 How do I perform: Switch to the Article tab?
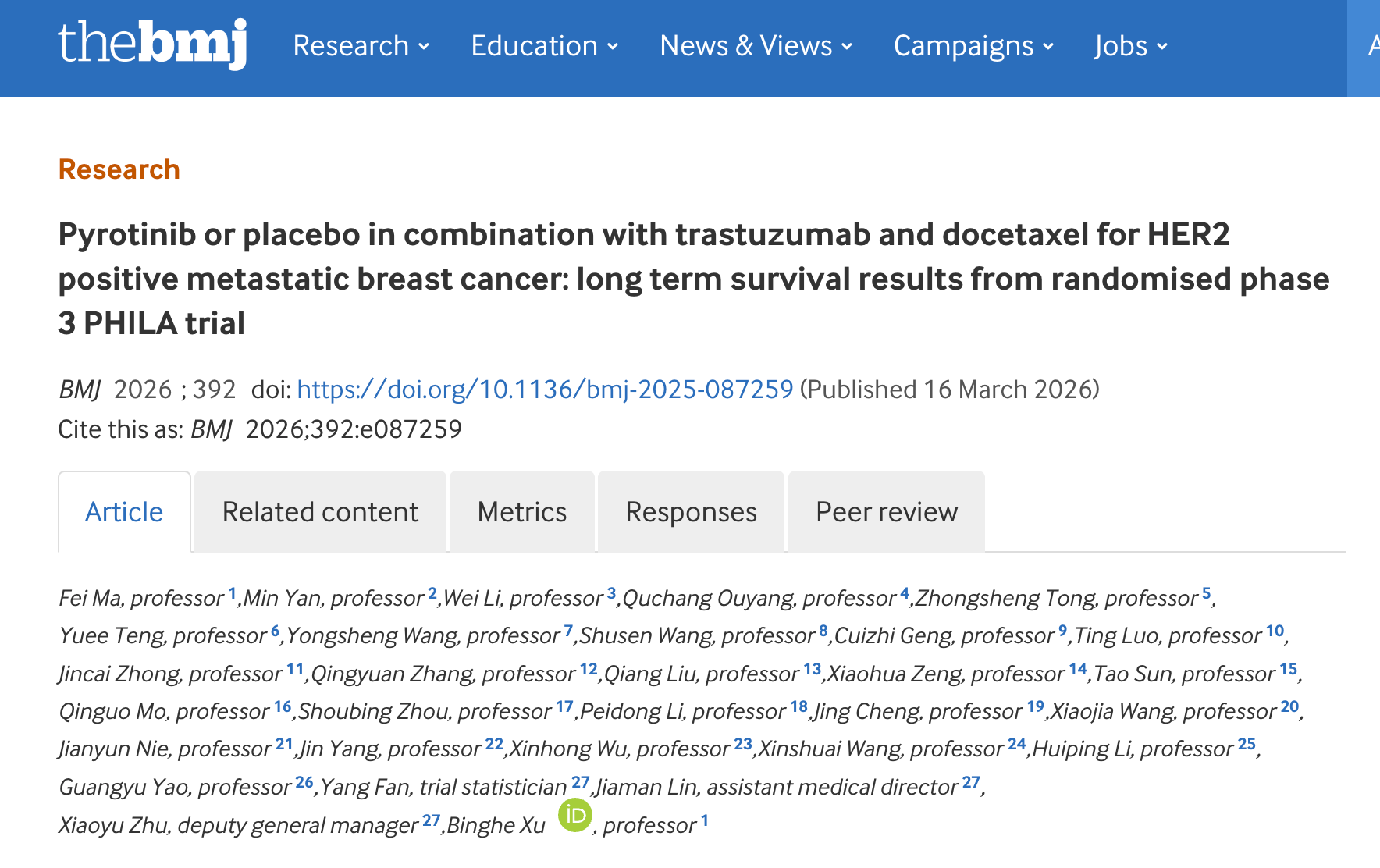124,512
